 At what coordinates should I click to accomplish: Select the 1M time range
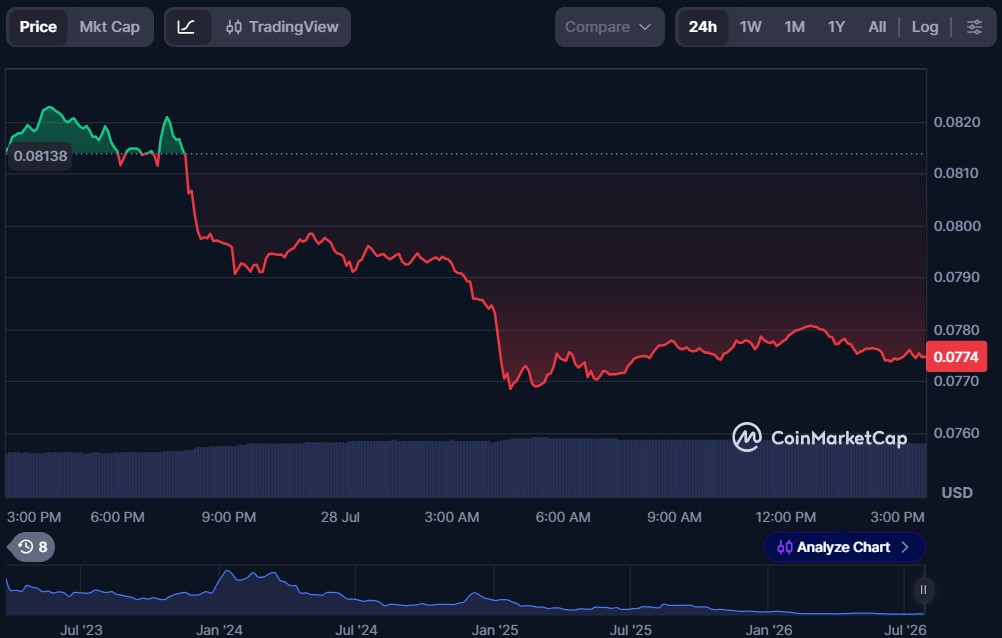tap(794, 27)
